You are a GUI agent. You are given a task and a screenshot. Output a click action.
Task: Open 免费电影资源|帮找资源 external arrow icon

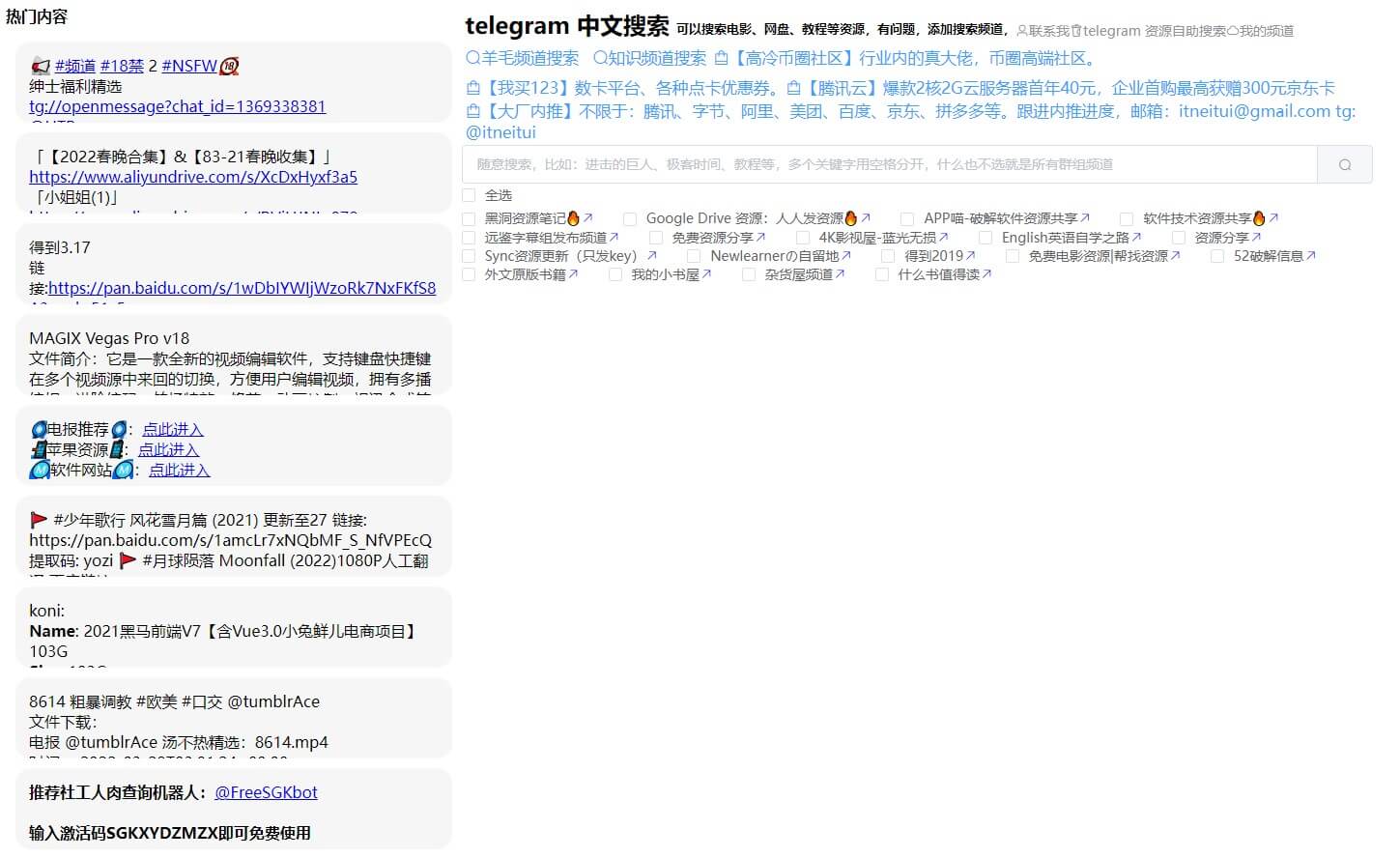point(1175,256)
